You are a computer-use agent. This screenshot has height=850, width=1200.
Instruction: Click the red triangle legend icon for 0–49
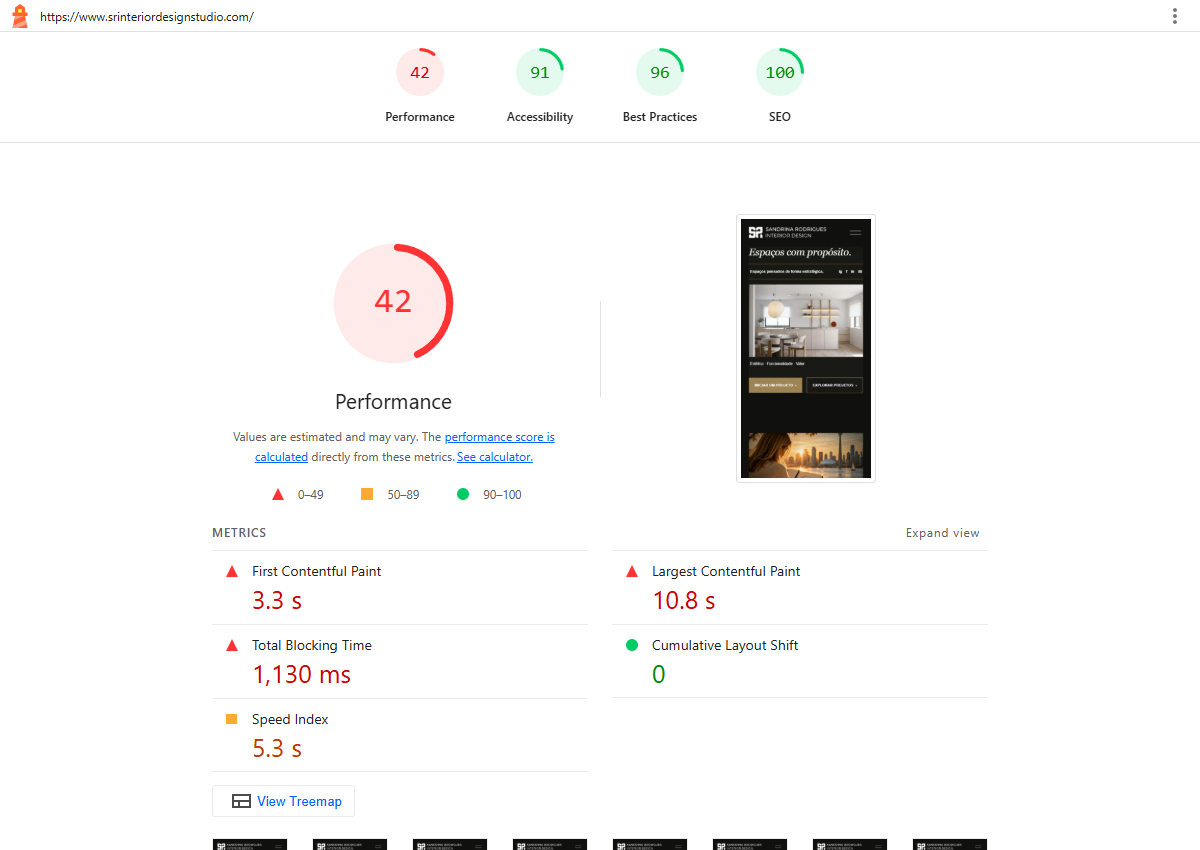point(278,494)
